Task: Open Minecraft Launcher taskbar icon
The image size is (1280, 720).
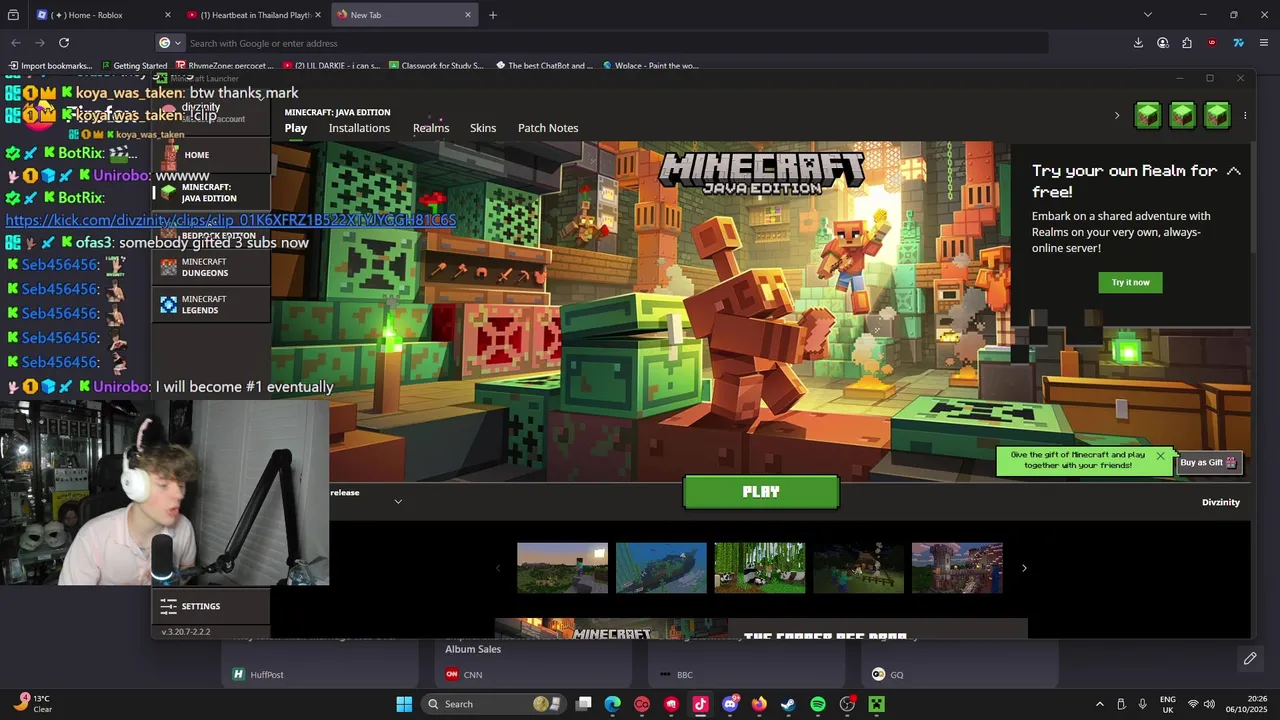Action: click(x=877, y=704)
